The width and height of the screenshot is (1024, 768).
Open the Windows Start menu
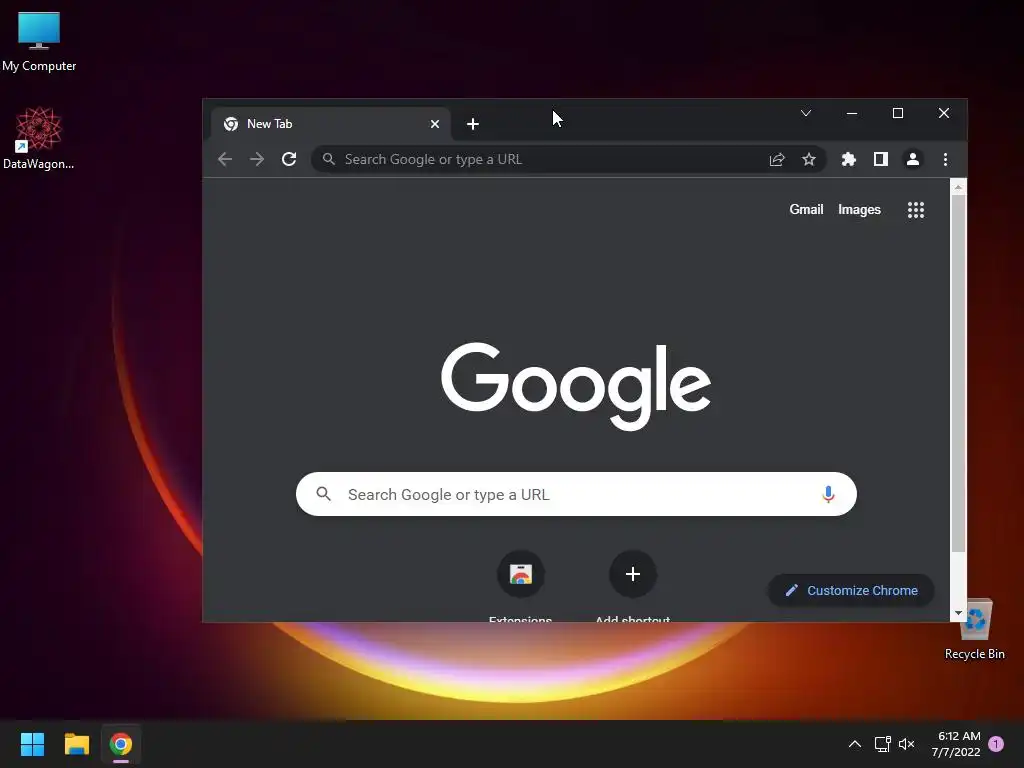click(x=32, y=744)
